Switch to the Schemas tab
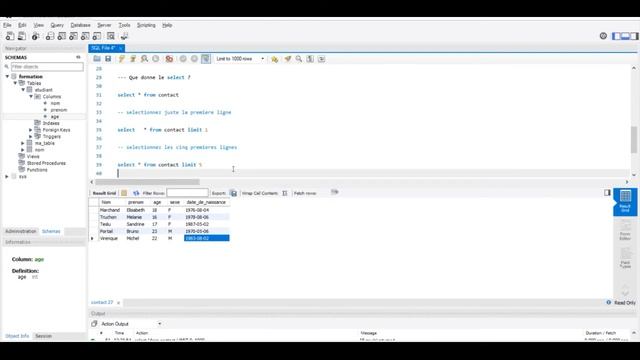 [x=51, y=231]
